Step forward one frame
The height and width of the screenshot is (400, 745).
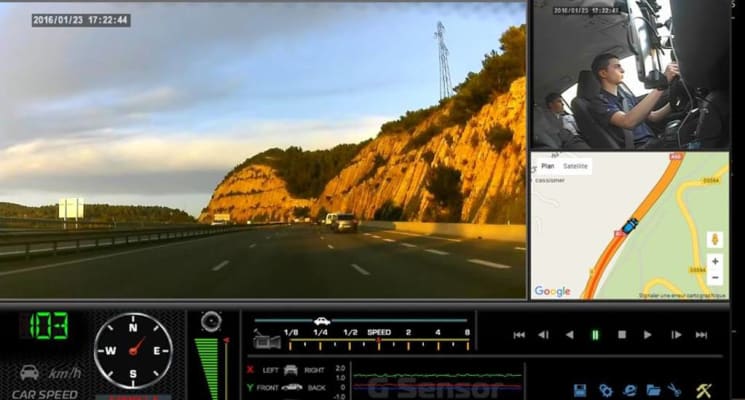tap(676, 335)
